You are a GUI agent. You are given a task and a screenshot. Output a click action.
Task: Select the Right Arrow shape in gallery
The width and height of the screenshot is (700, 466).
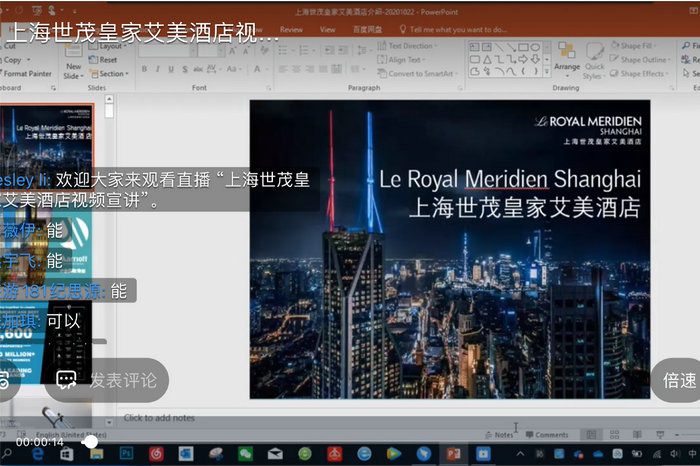523,59
